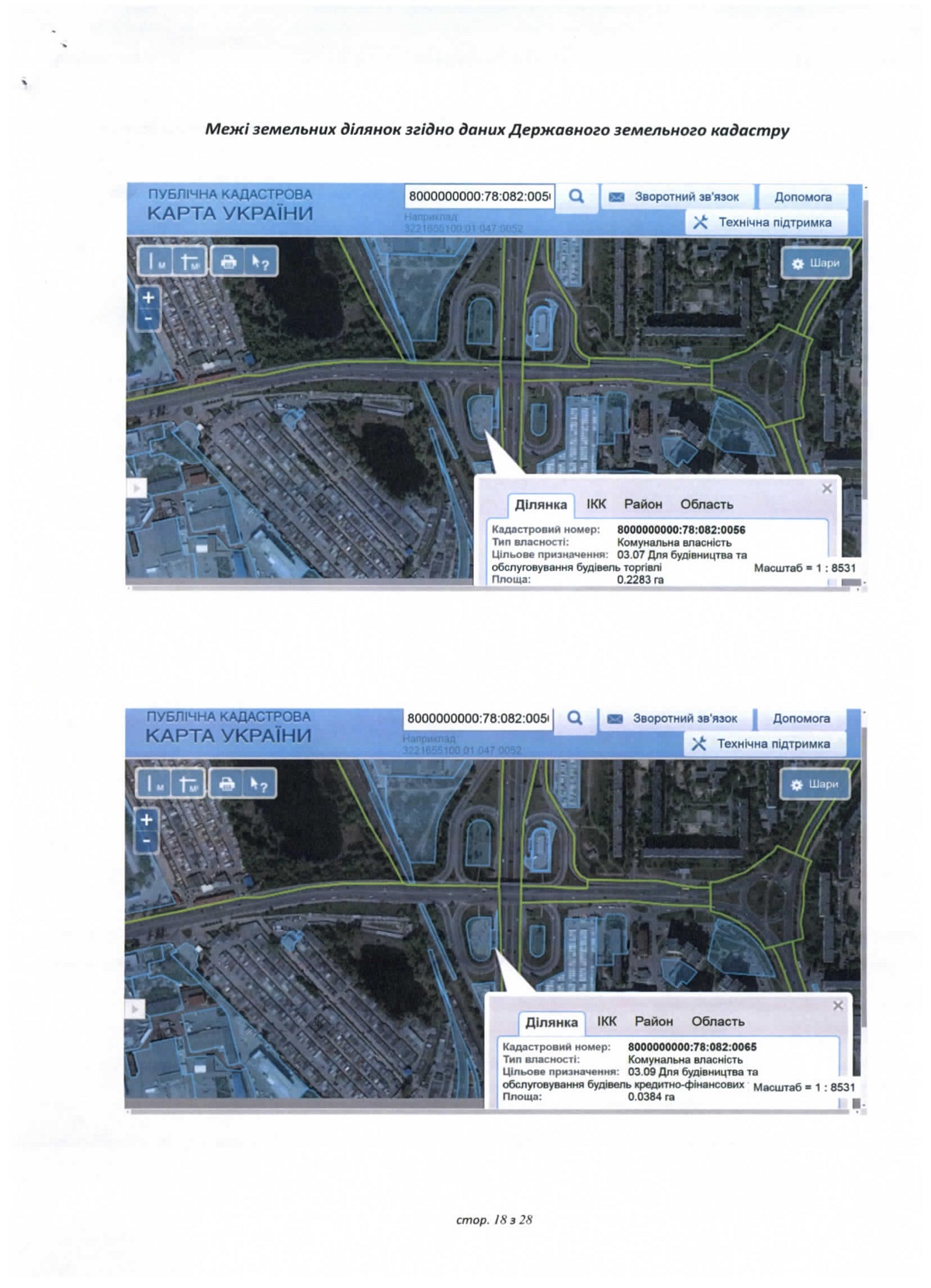Switch to the ІКК tab in the upper popup
Image resolution: width=931 pixels, height=1288 pixels.
596,504
